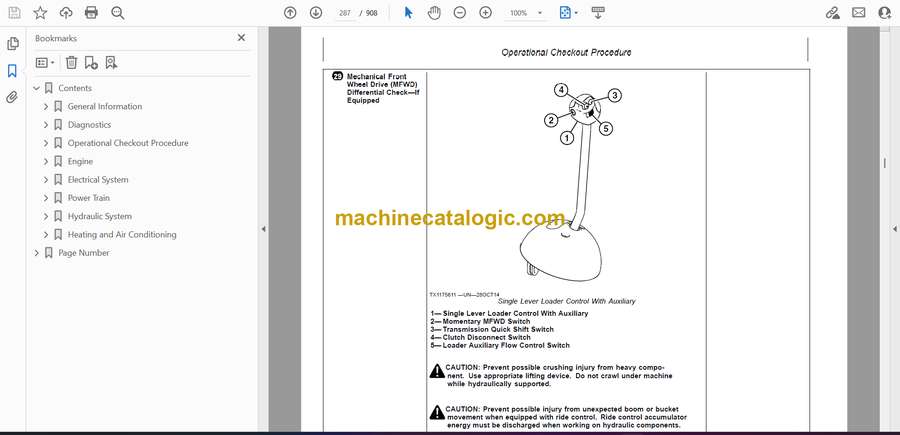This screenshot has height=435, width=900.
Task: Click the scrolling mode keyboard icon
Action: tap(598, 13)
